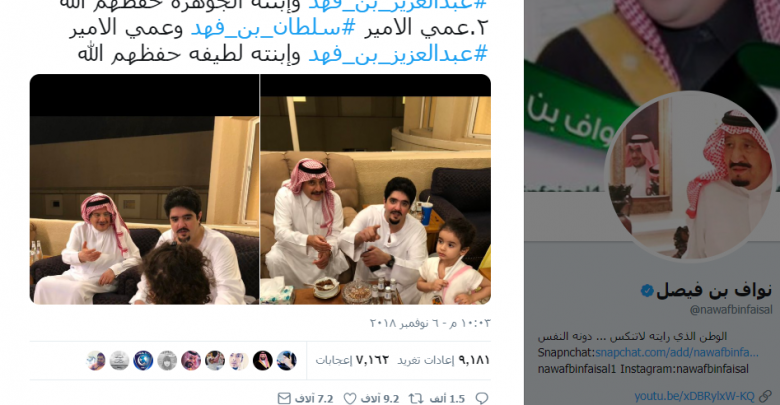
Task: Open the black-background liker avatar
Action: 263,360
